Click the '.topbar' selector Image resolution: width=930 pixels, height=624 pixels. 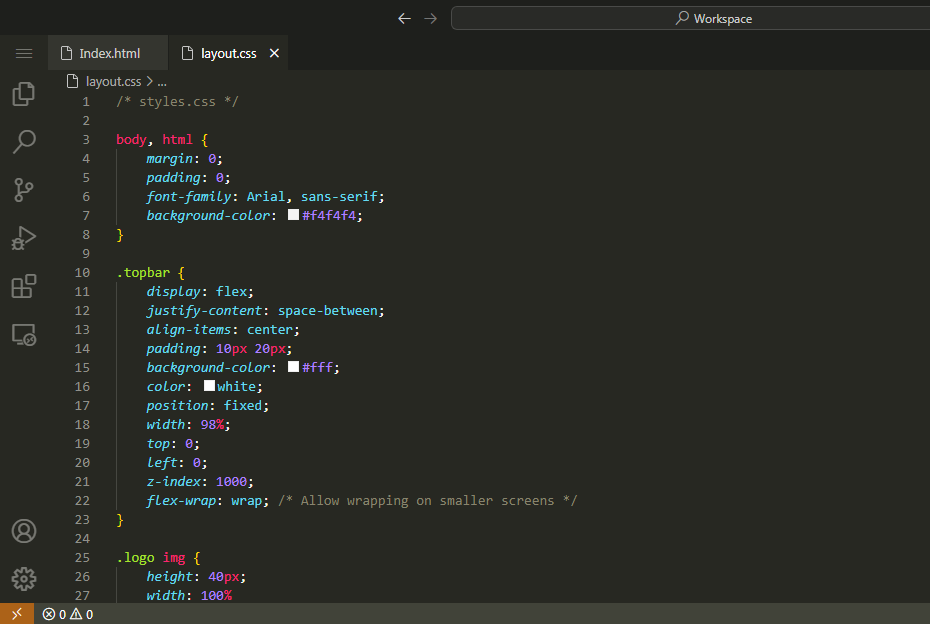point(143,272)
